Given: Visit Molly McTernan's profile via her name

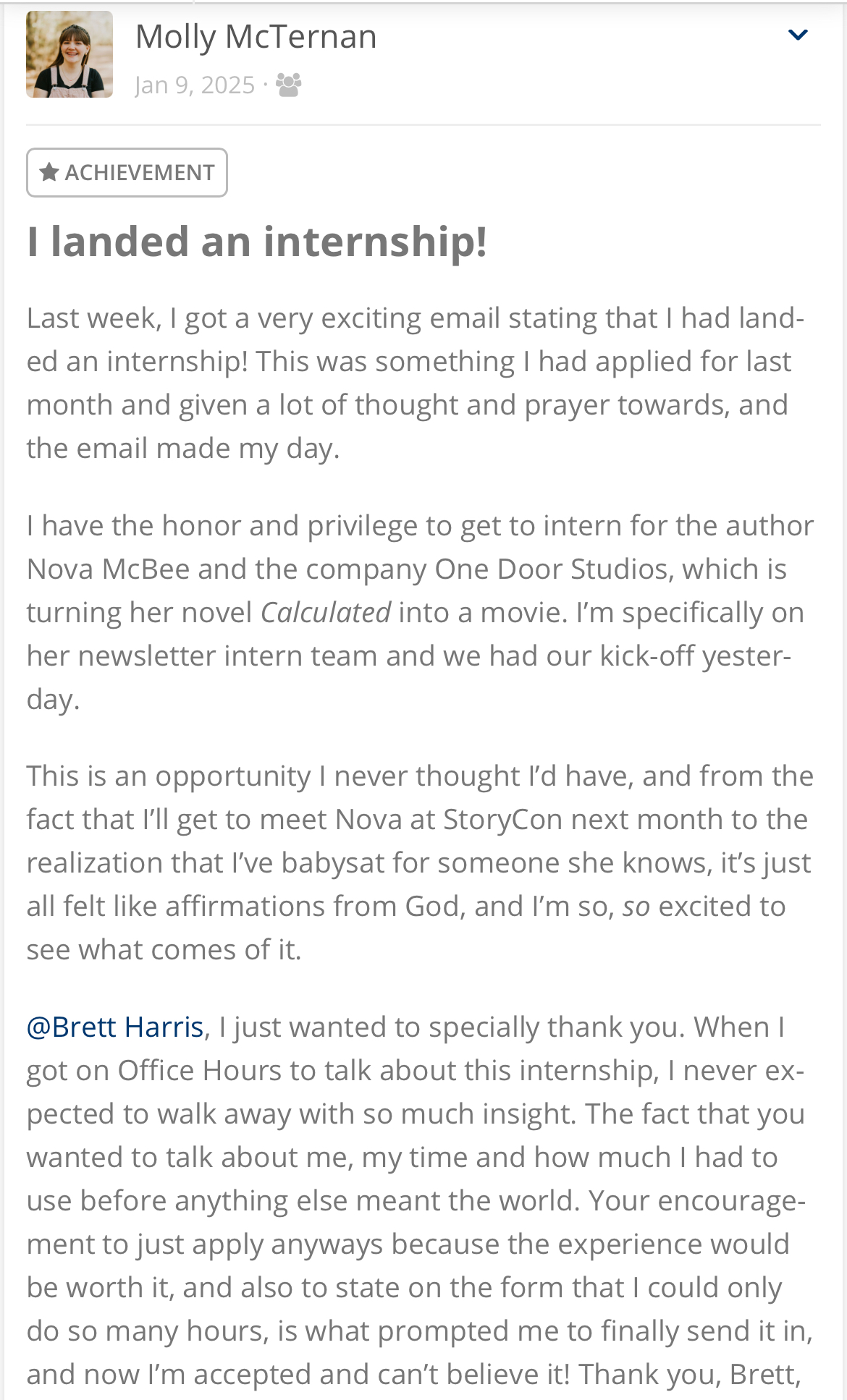Looking at the screenshot, I should point(256,36).
